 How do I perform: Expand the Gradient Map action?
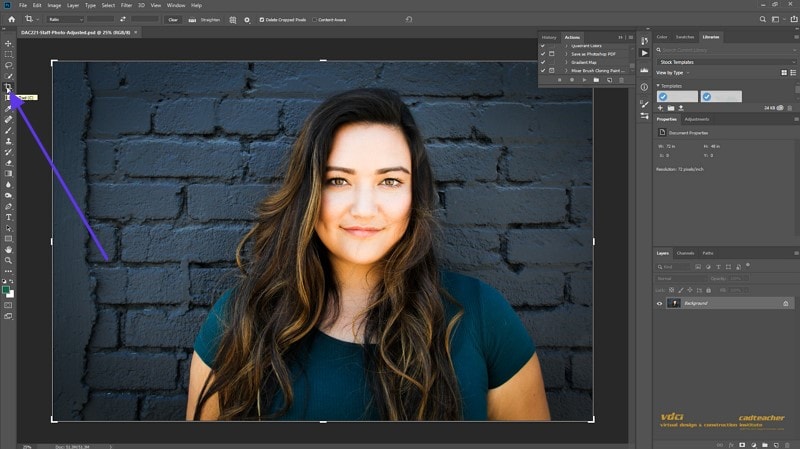[x=566, y=62]
